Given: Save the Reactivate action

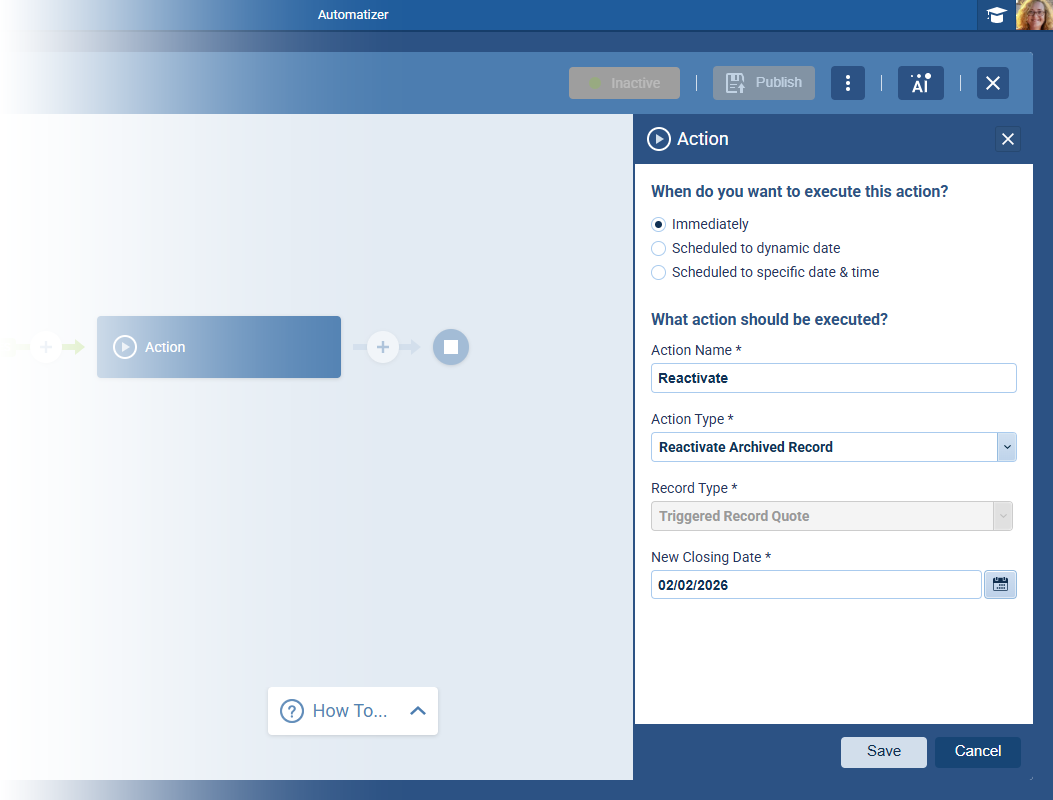Looking at the screenshot, I should (883, 751).
